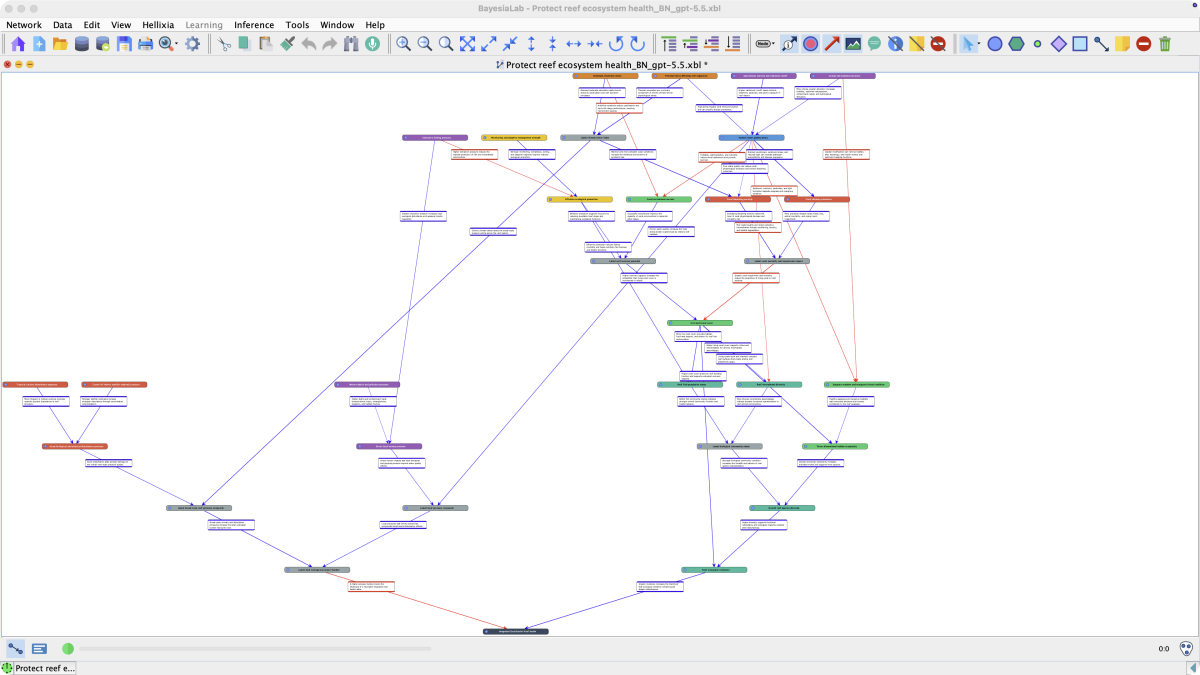Select the dark target node at bottom of graph
Image resolution: width=1200 pixels, height=675 pixels.
point(516,632)
